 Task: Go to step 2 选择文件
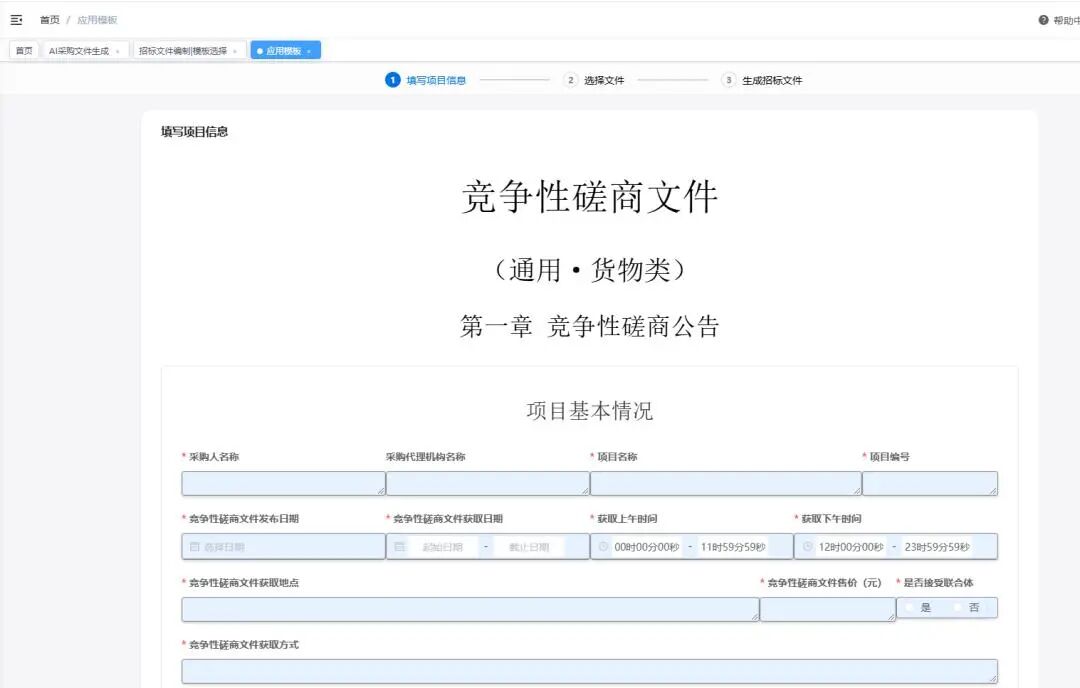pyautogui.click(x=604, y=80)
